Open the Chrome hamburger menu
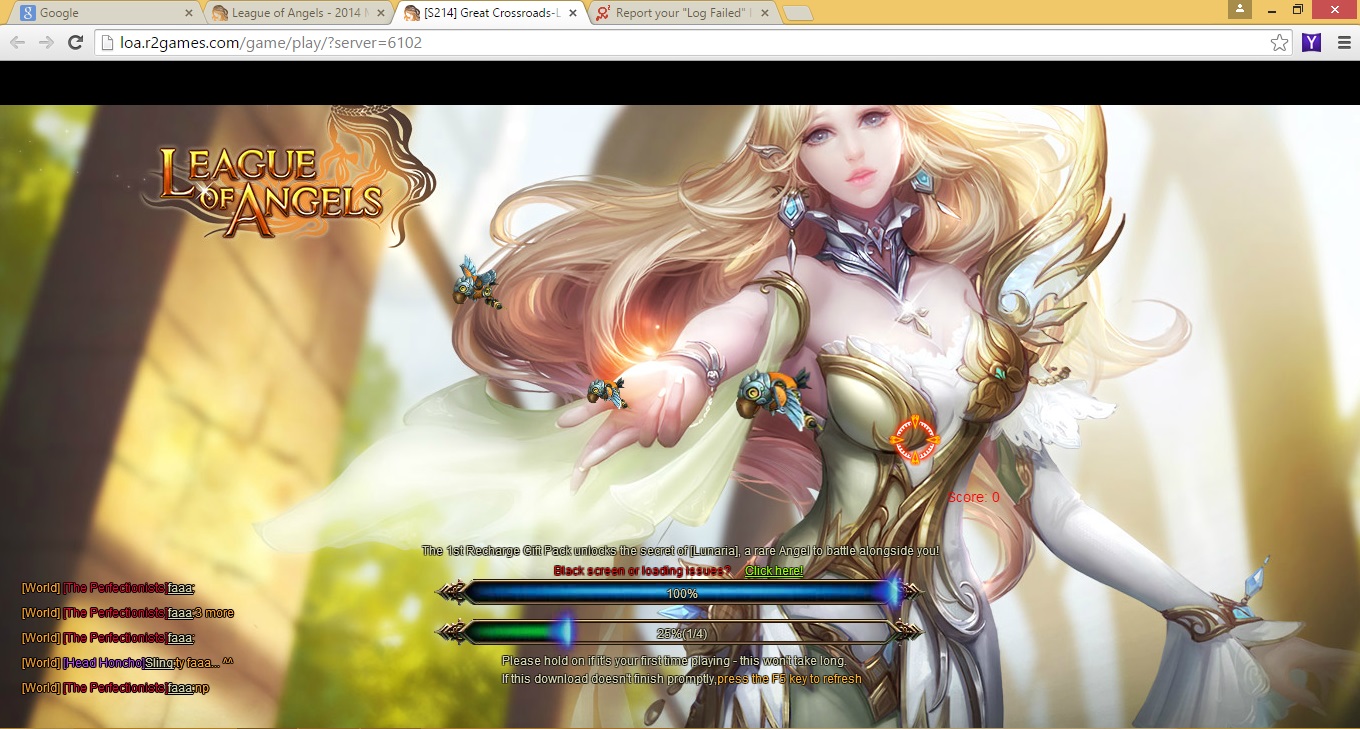Screen dimensions: 1360x729 (1343, 42)
